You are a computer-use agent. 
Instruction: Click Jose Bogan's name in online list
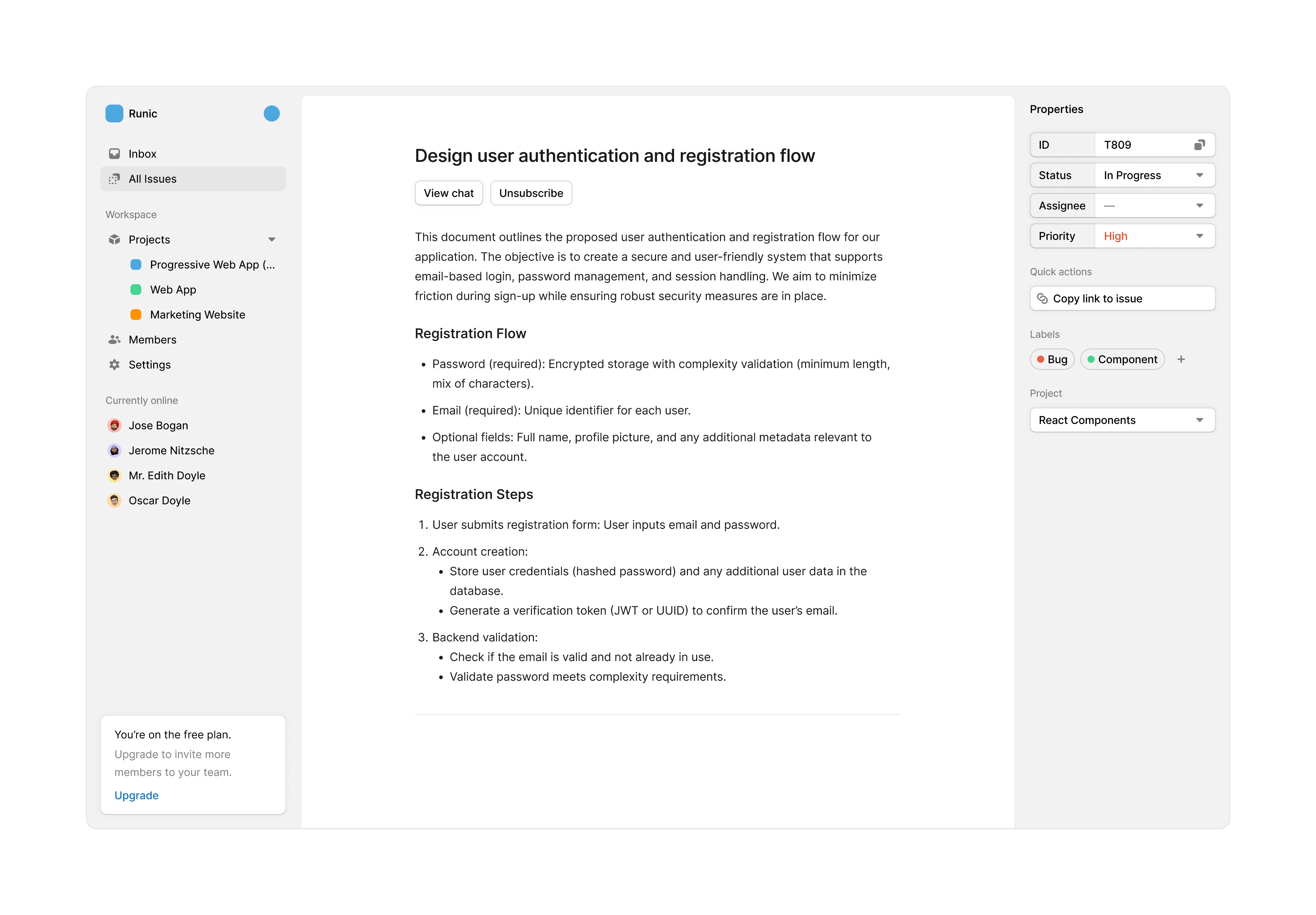[158, 426]
